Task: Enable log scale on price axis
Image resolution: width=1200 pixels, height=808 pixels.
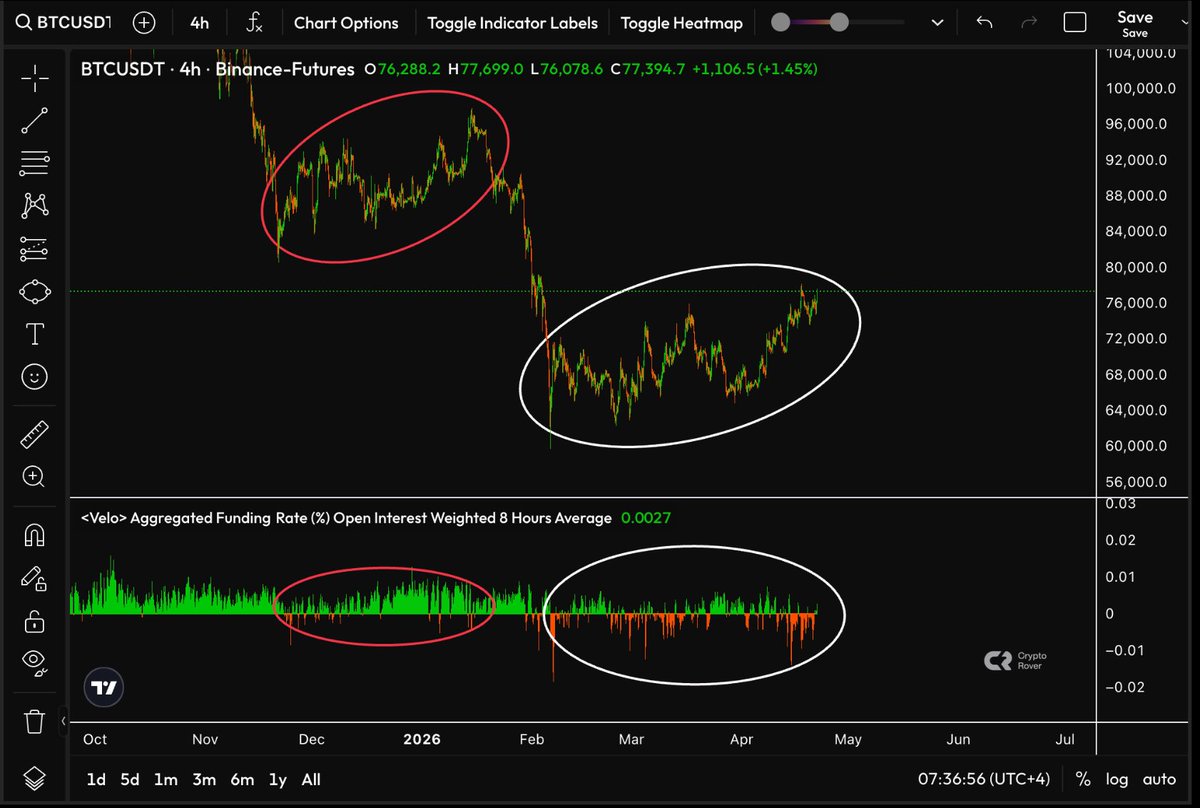Action: coord(1118,779)
